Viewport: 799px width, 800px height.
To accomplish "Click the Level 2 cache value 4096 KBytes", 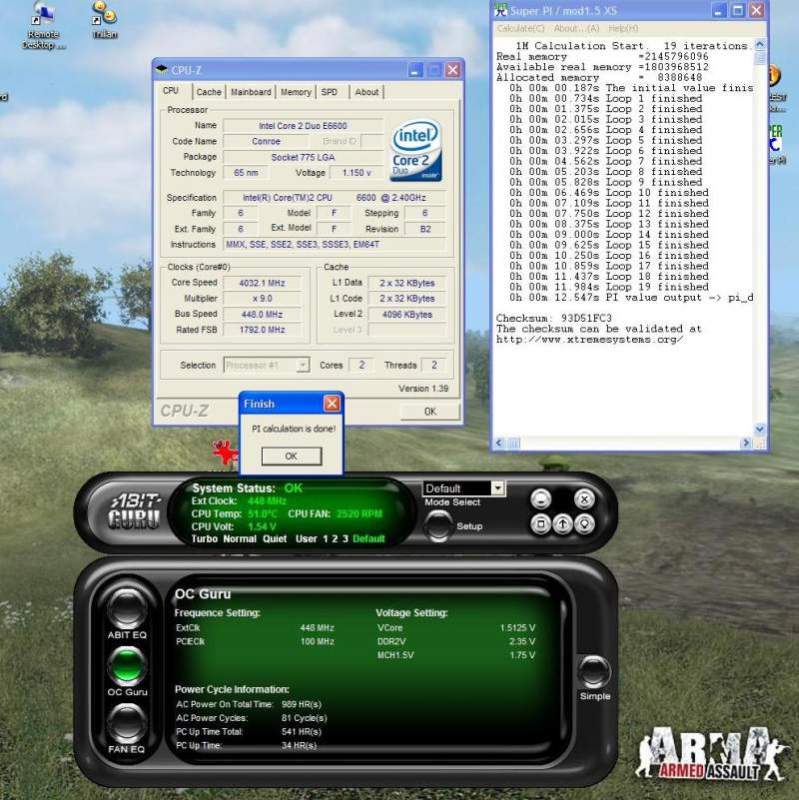I will coord(407,315).
